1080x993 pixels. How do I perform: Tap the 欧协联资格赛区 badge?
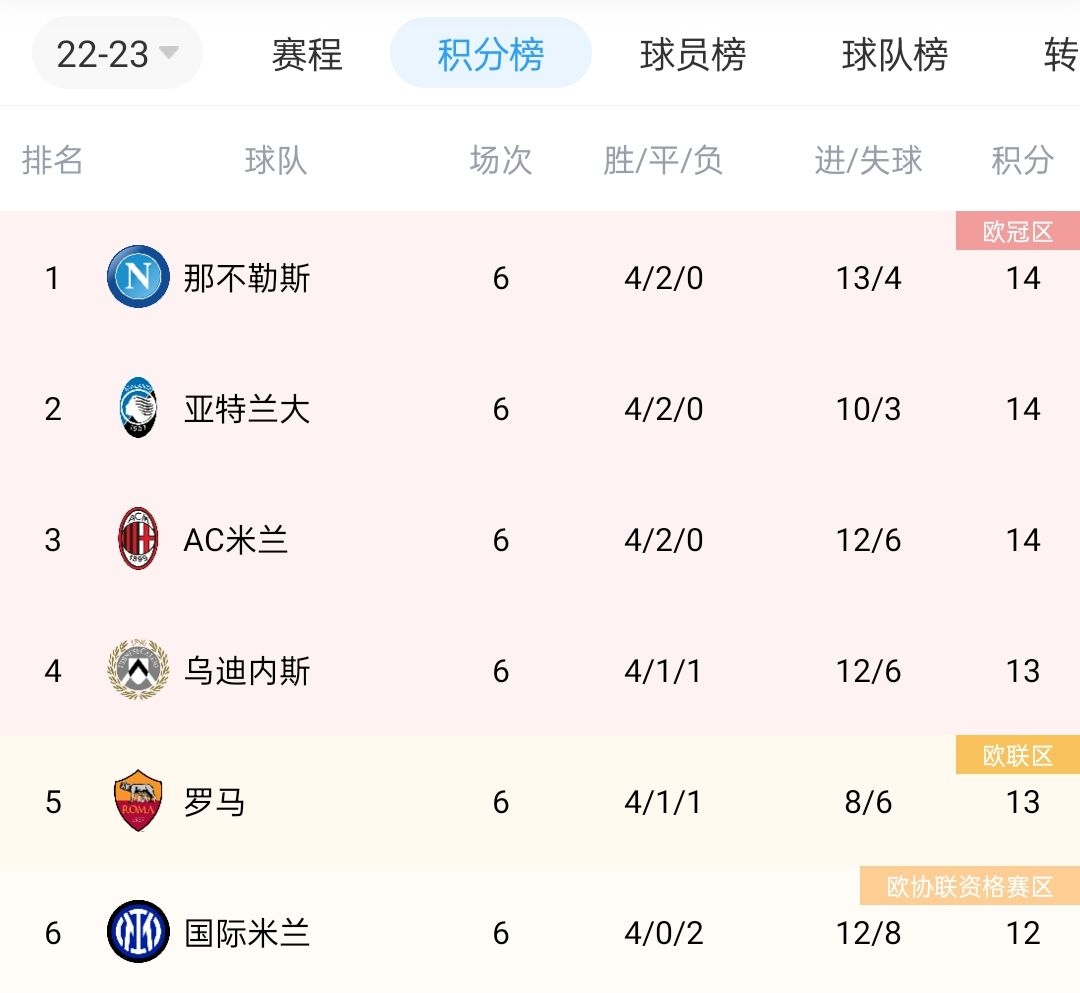(x=970, y=886)
